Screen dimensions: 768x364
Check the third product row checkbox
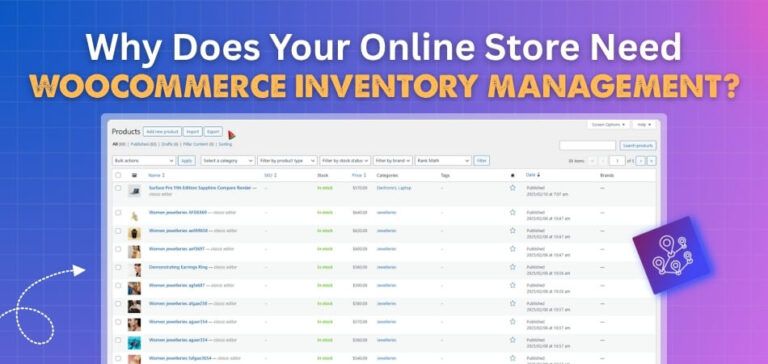pos(118,231)
